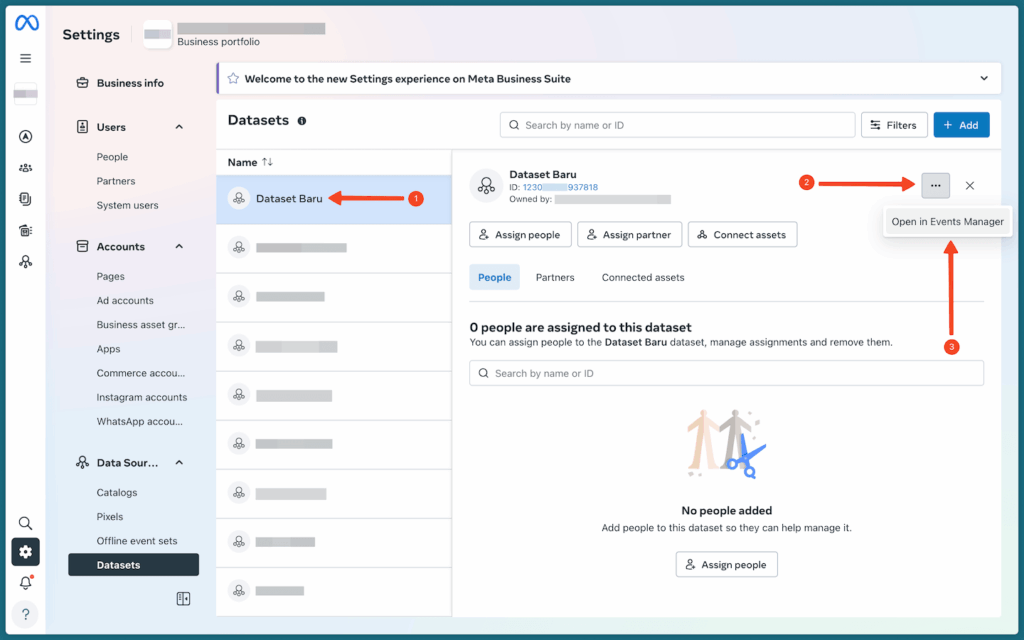Select Open in Events Manager menu item
Image resolution: width=1024 pixels, height=640 pixels.
(x=947, y=222)
